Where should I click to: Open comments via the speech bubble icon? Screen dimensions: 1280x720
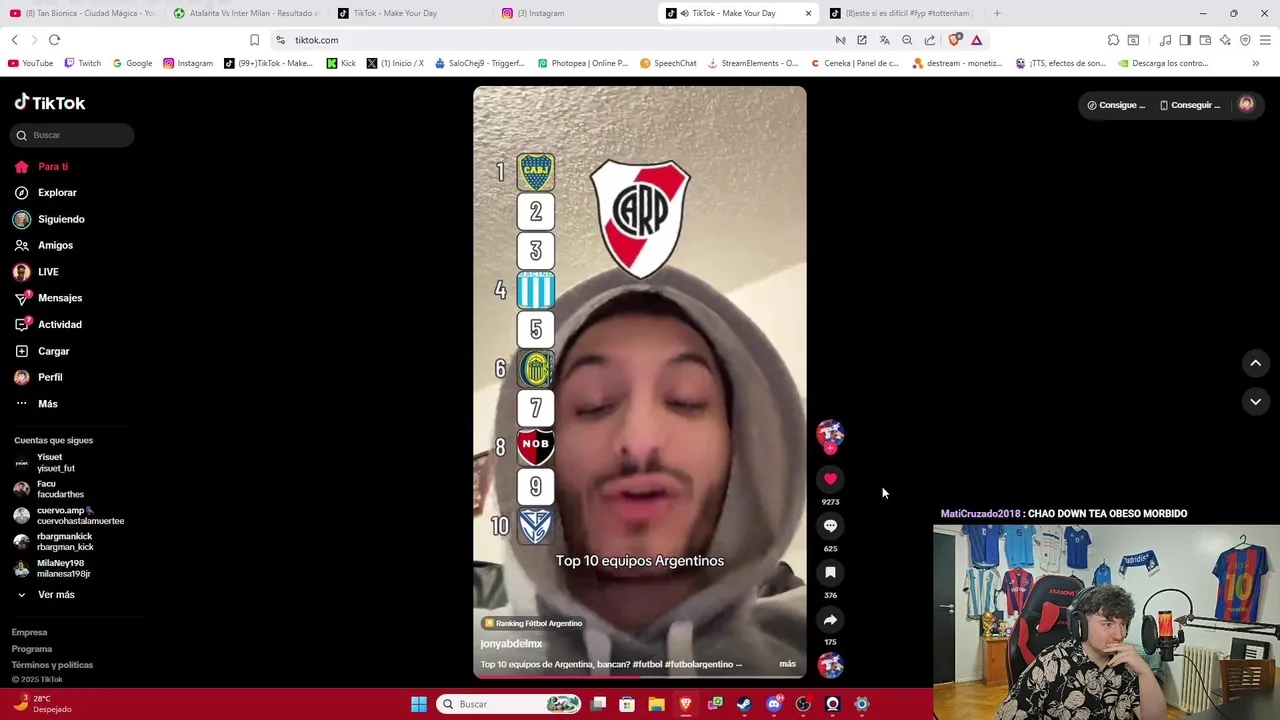pyautogui.click(x=830, y=526)
